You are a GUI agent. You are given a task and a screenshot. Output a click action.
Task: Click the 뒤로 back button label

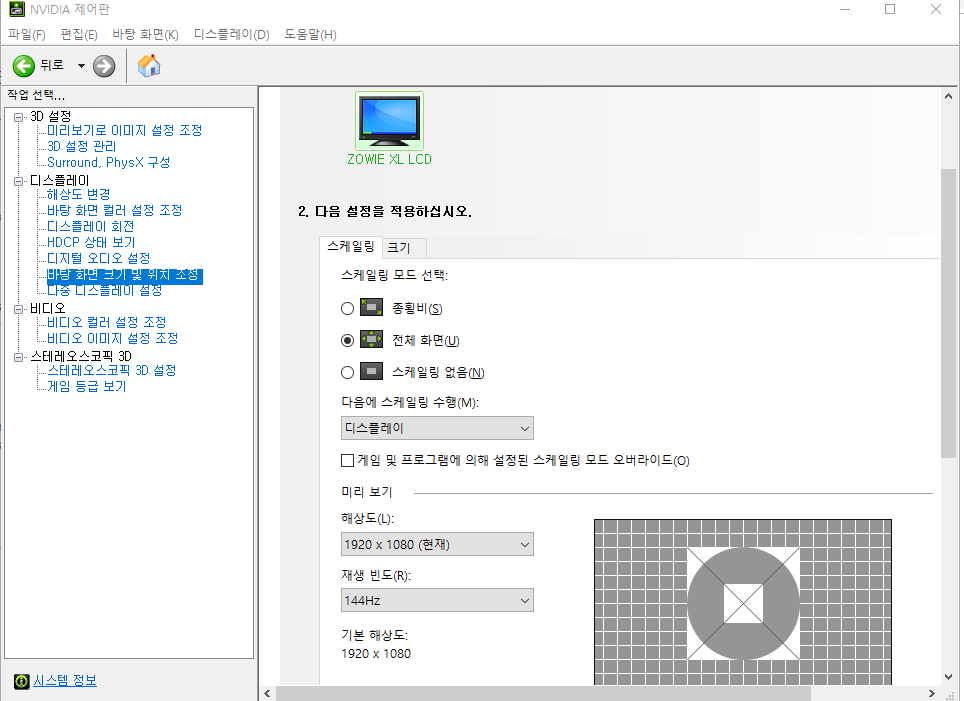pyautogui.click(x=52, y=65)
